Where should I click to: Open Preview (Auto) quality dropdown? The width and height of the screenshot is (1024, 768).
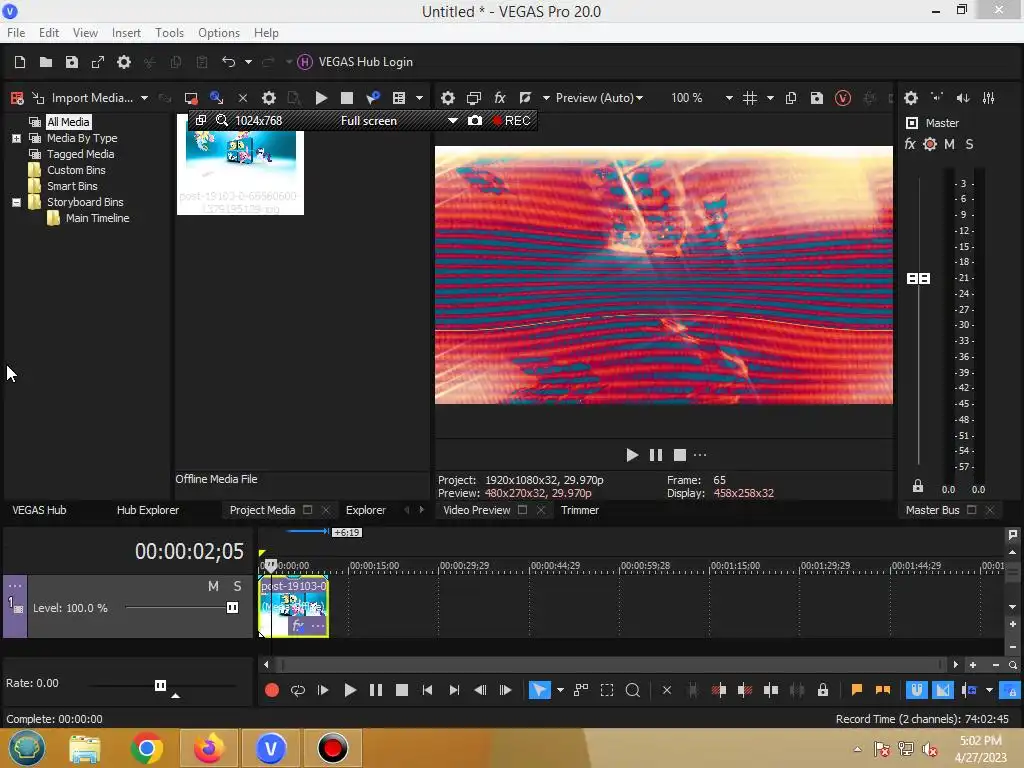(600, 98)
